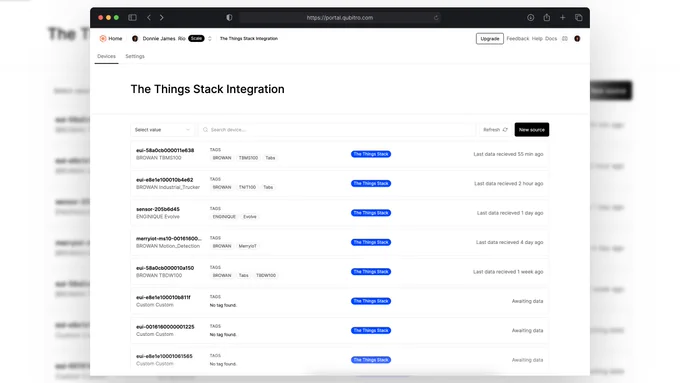Click the BROWAN tag on the TBMS100 row
This screenshot has width=680, height=383.
point(222,158)
